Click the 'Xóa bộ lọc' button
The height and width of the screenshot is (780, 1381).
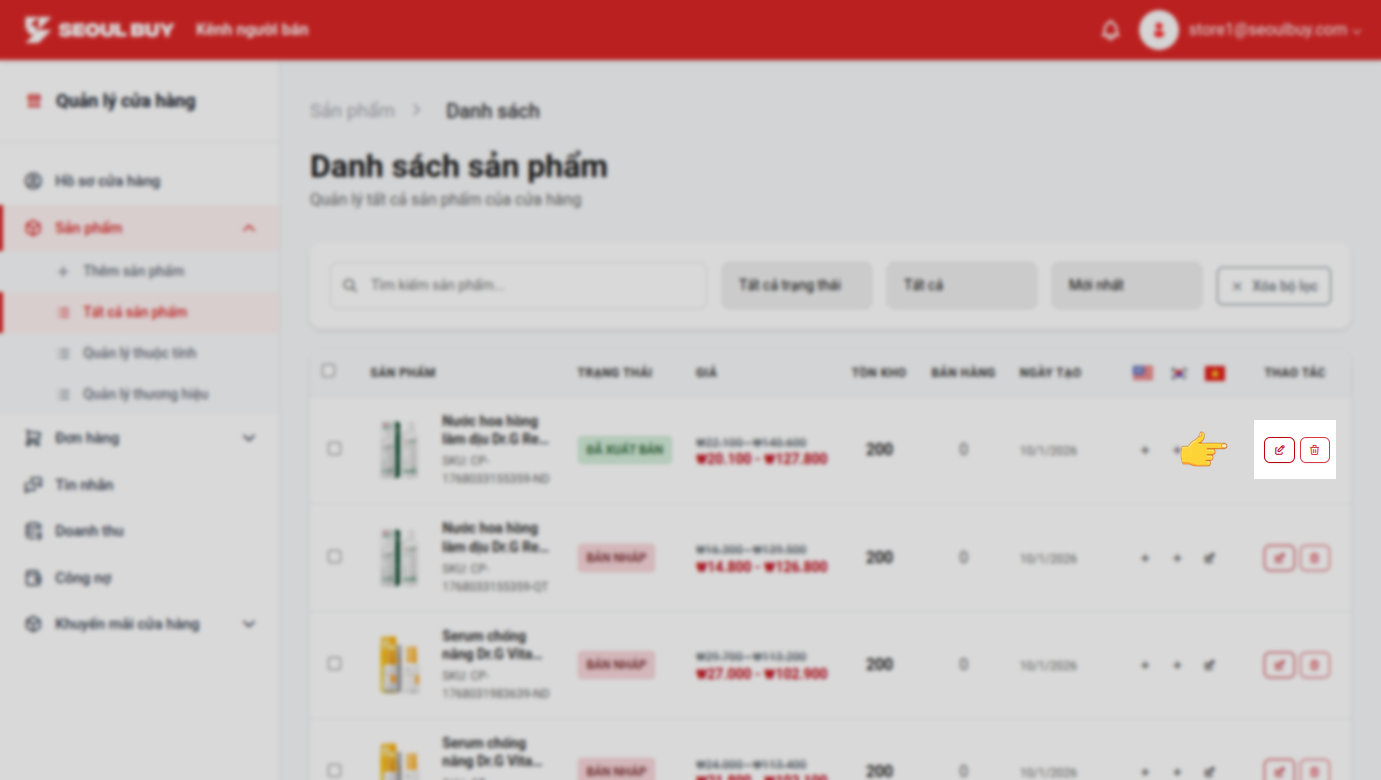(1273, 286)
